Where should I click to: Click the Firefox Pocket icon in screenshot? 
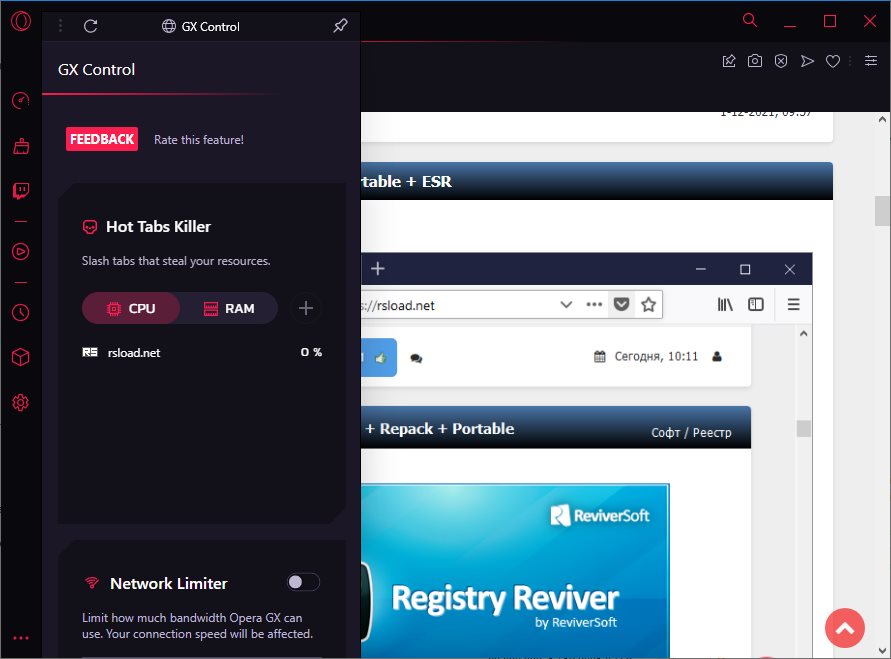coord(622,305)
